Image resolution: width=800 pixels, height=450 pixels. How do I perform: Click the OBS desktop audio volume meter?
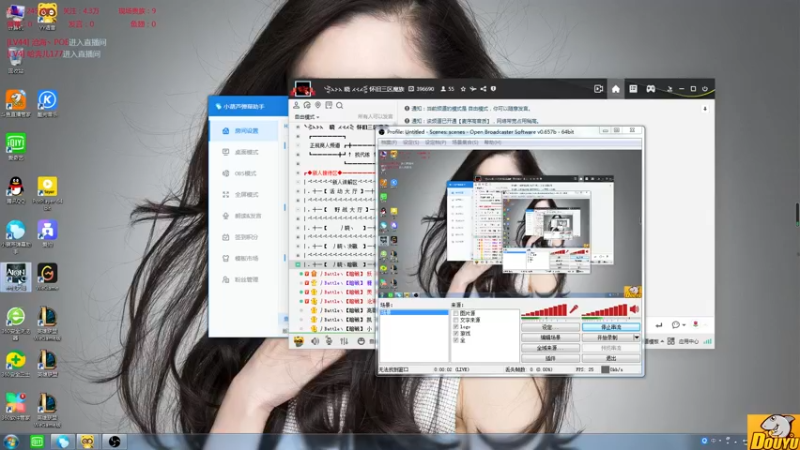[605, 310]
